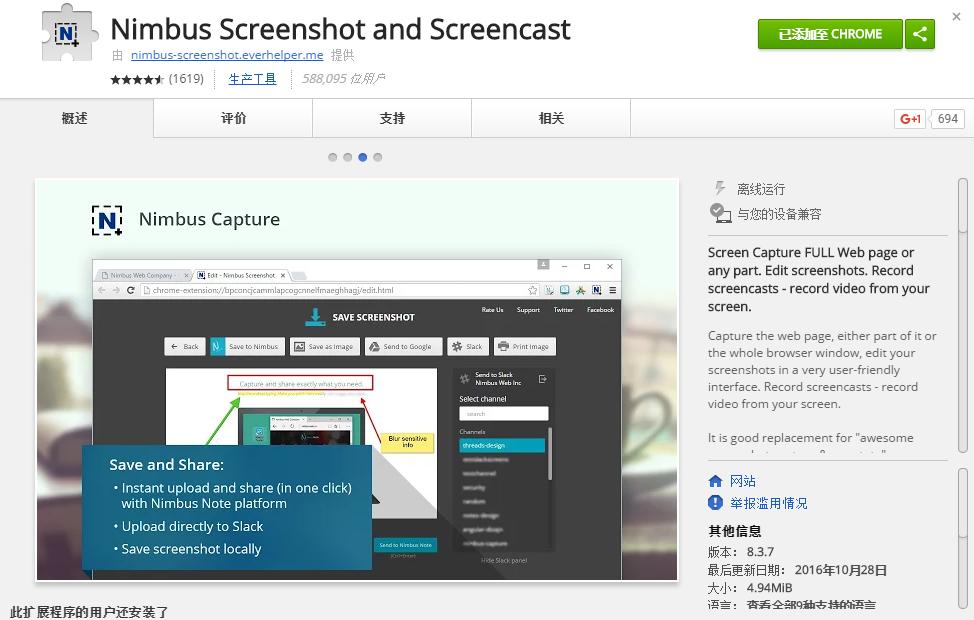Click the 离线运行 lightning icon

point(720,188)
